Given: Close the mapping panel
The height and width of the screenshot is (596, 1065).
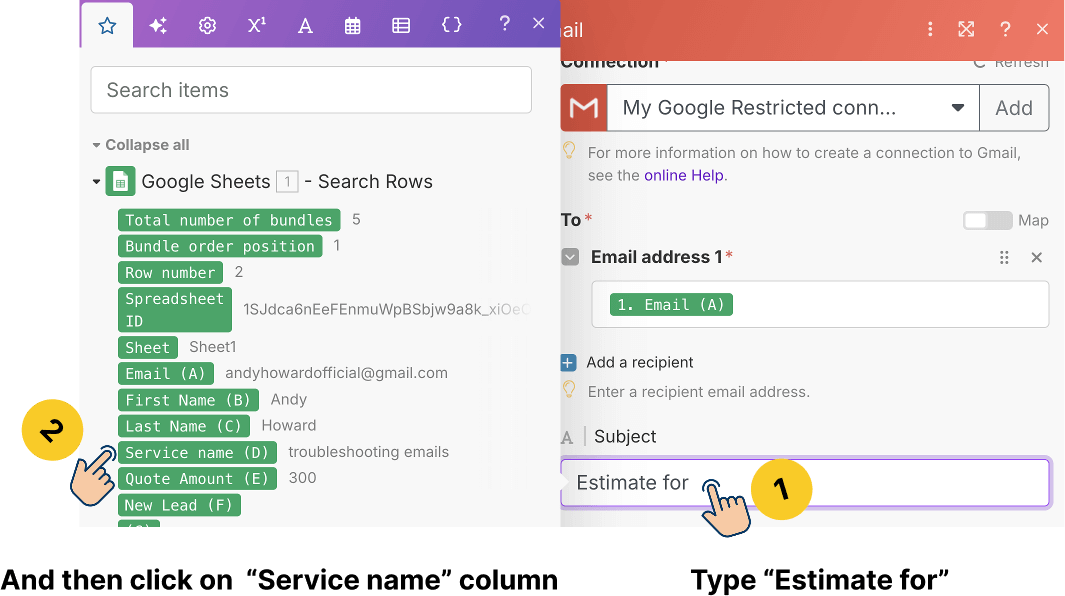Looking at the screenshot, I should pos(539,24).
